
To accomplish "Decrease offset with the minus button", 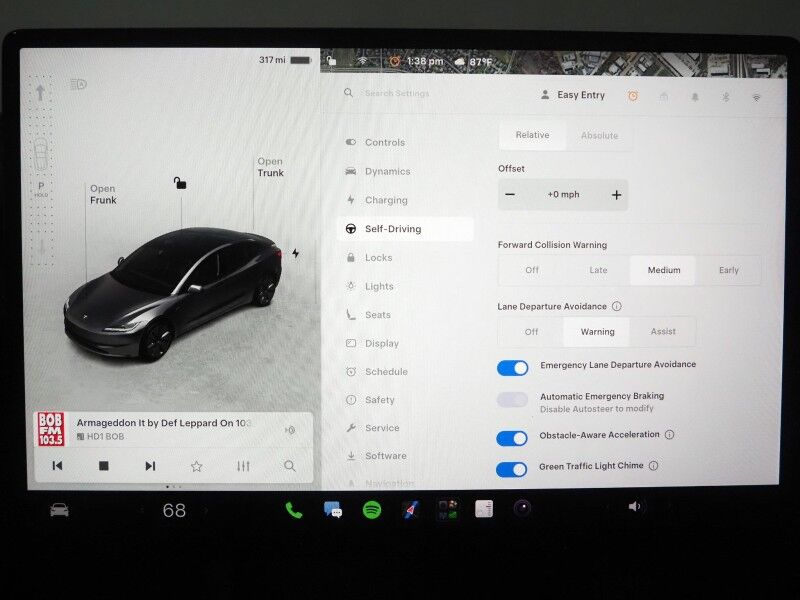I will click(x=510, y=194).
